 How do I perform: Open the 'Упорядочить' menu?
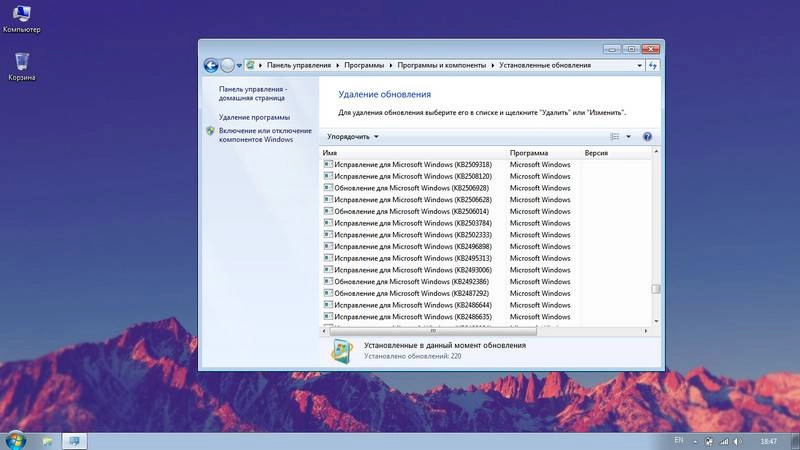point(353,137)
